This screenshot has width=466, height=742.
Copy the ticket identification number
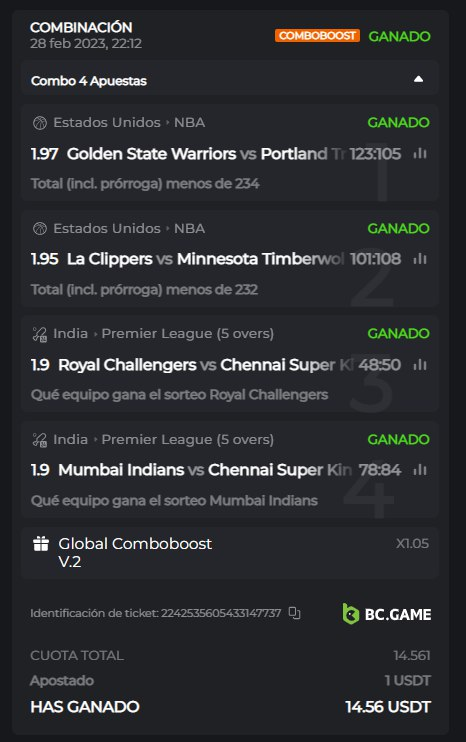(294, 613)
